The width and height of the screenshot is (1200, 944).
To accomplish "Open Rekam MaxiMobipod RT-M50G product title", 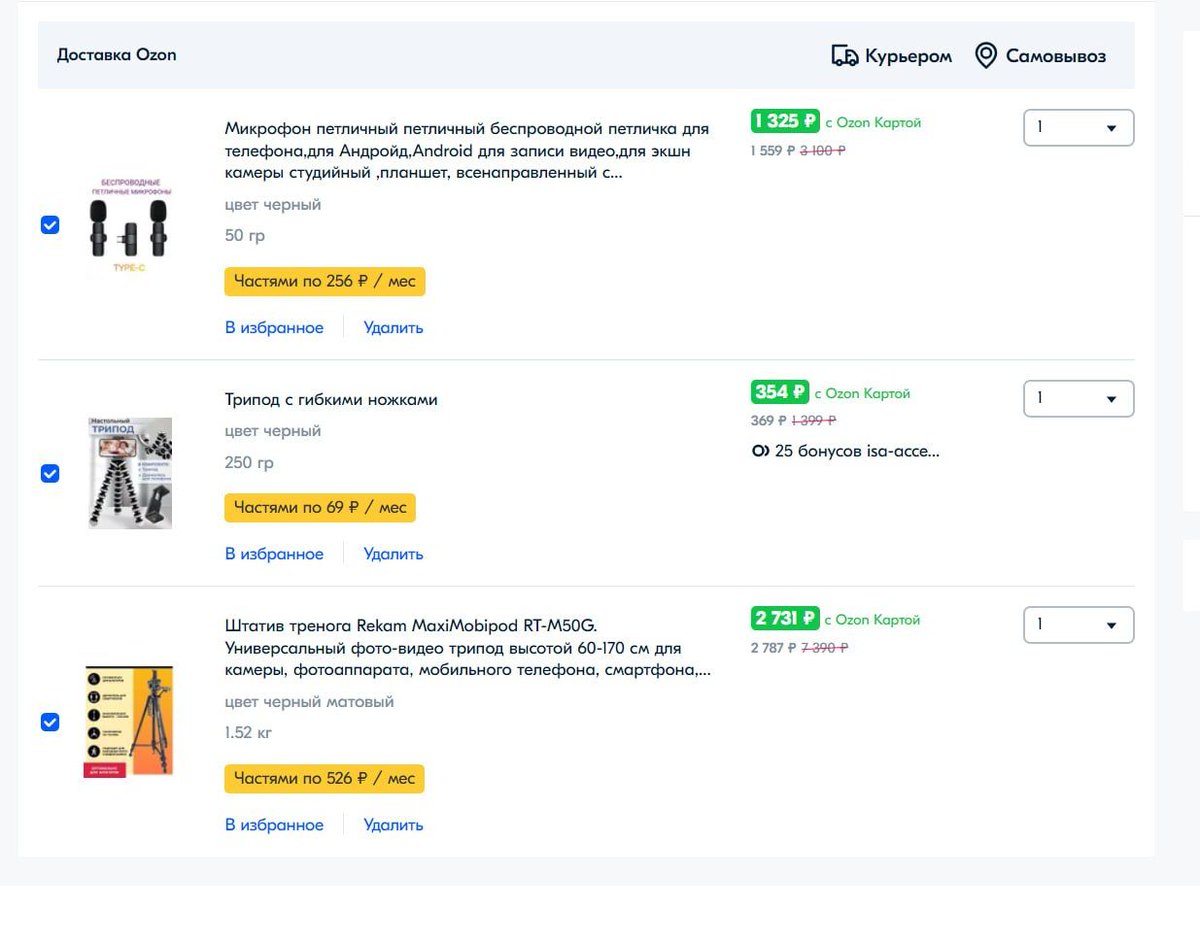I will click(x=468, y=648).
